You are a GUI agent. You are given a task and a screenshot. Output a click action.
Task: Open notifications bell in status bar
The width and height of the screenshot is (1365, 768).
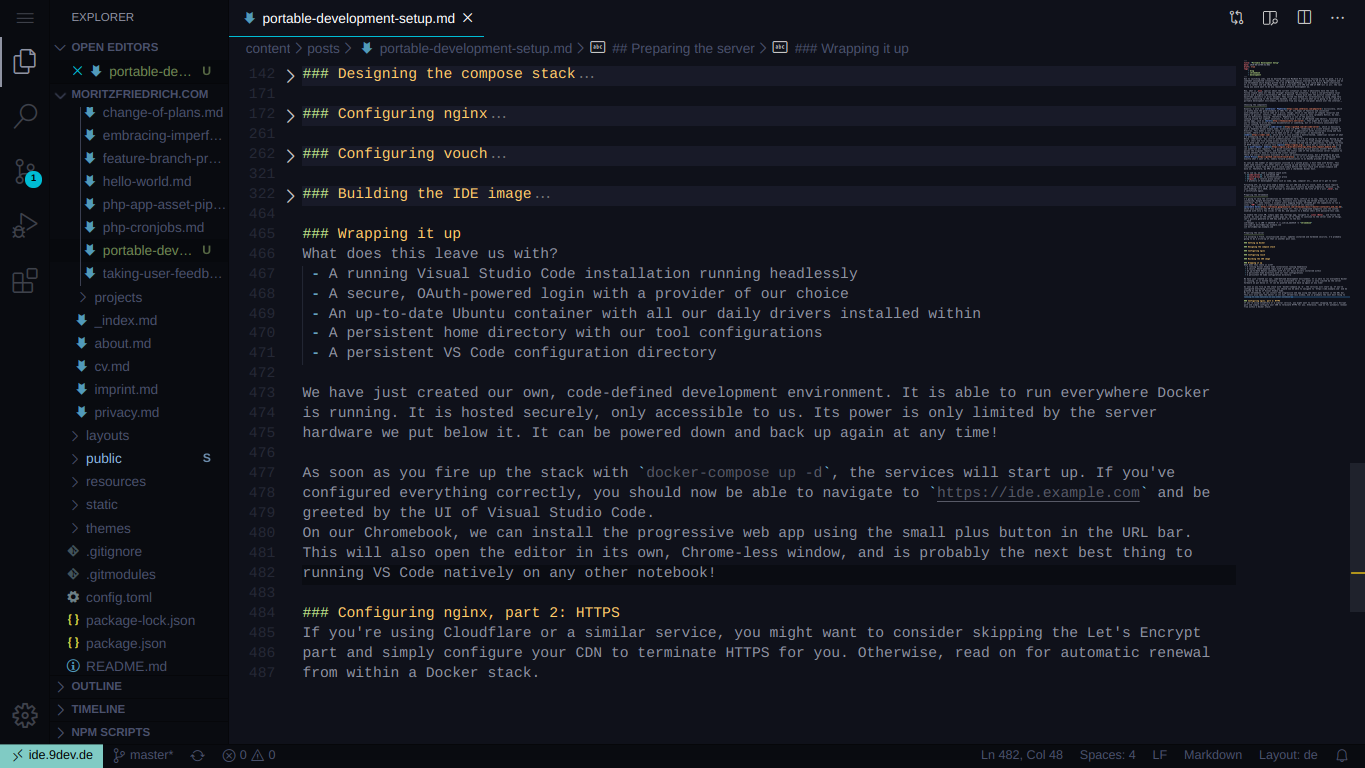tap(1343, 755)
